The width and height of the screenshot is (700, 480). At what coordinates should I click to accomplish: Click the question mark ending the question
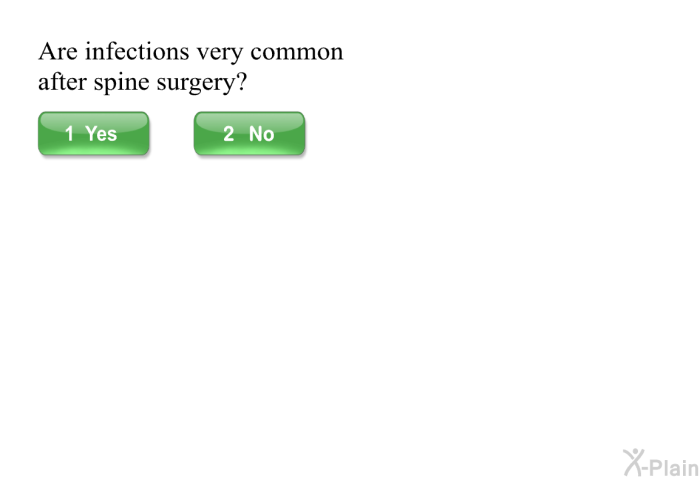click(241, 83)
